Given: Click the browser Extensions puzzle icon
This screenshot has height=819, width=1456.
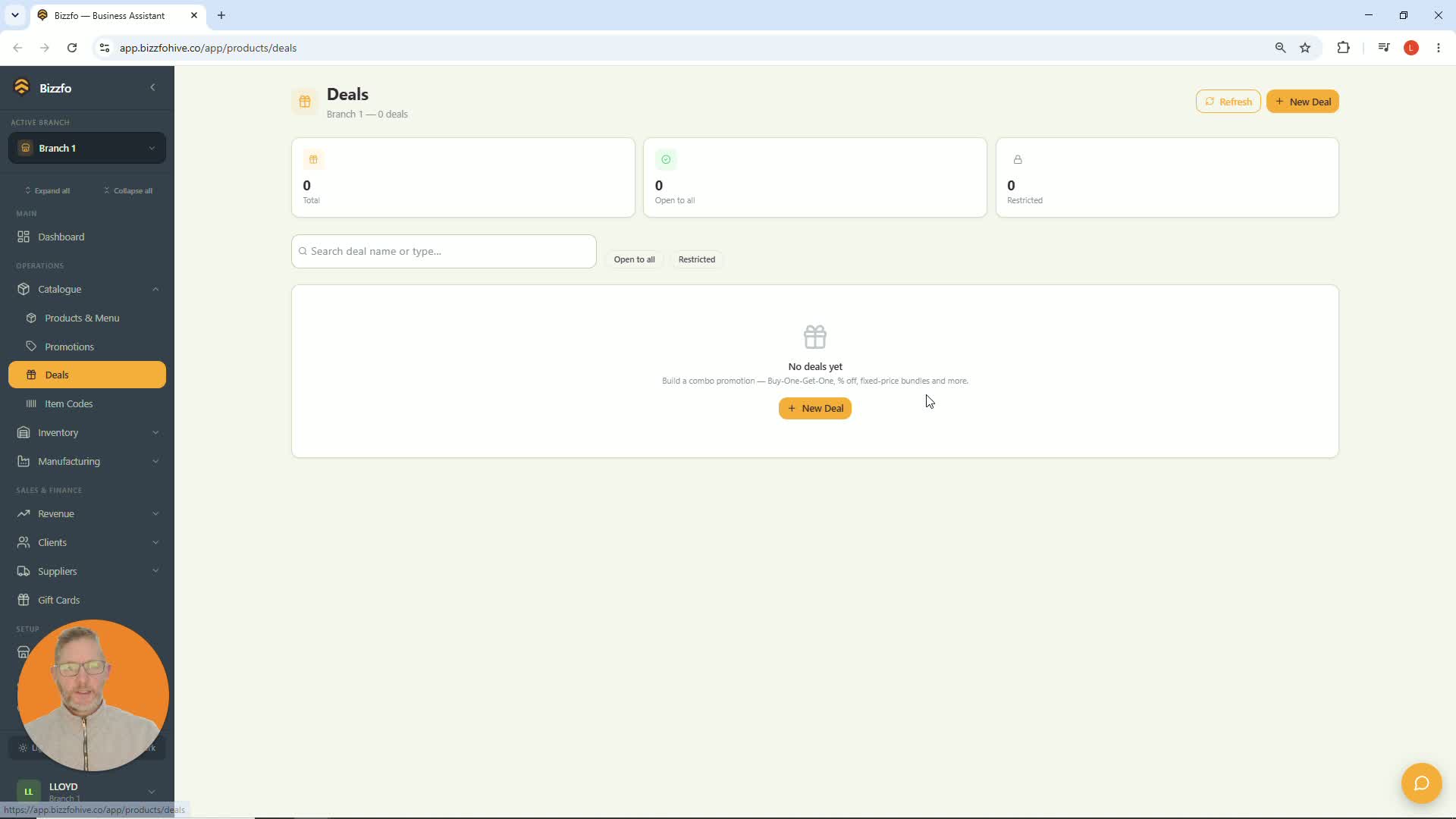Looking at the screenshot, I should tap(1343, 48).
